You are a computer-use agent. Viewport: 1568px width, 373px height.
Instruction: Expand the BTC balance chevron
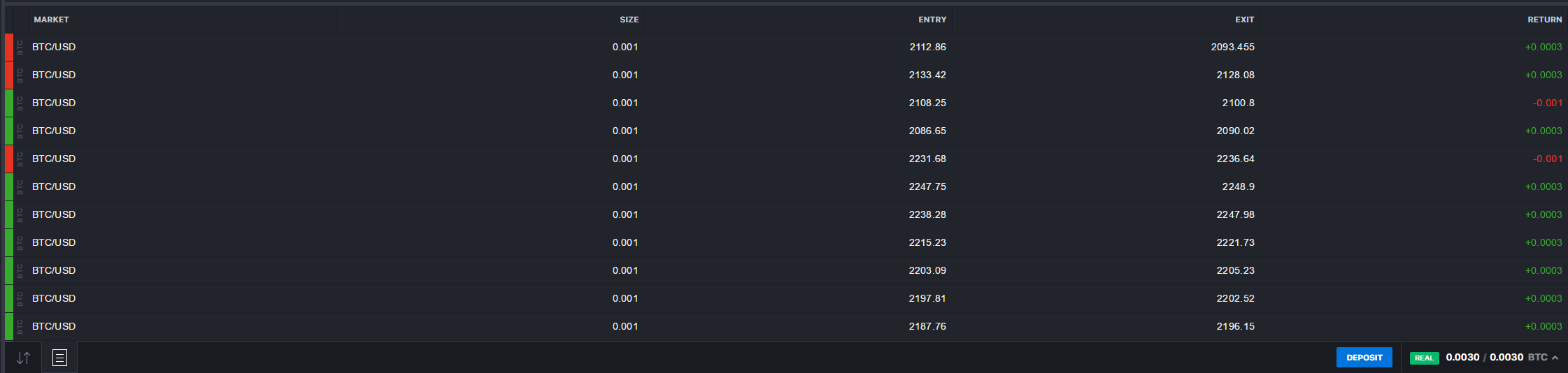1555,358
